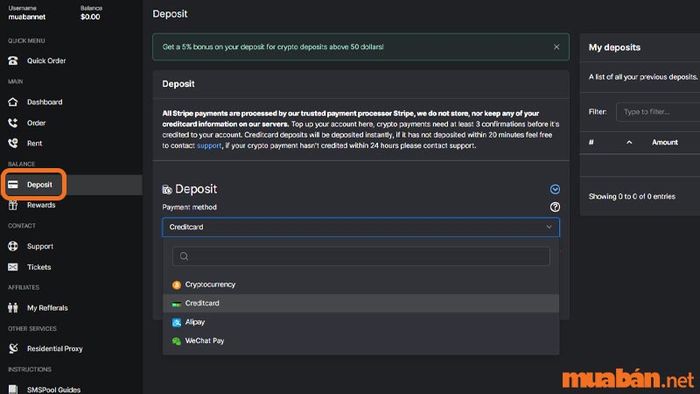Click the Rewards gift icon
The image size is (700, 394).
click(13, 205)
